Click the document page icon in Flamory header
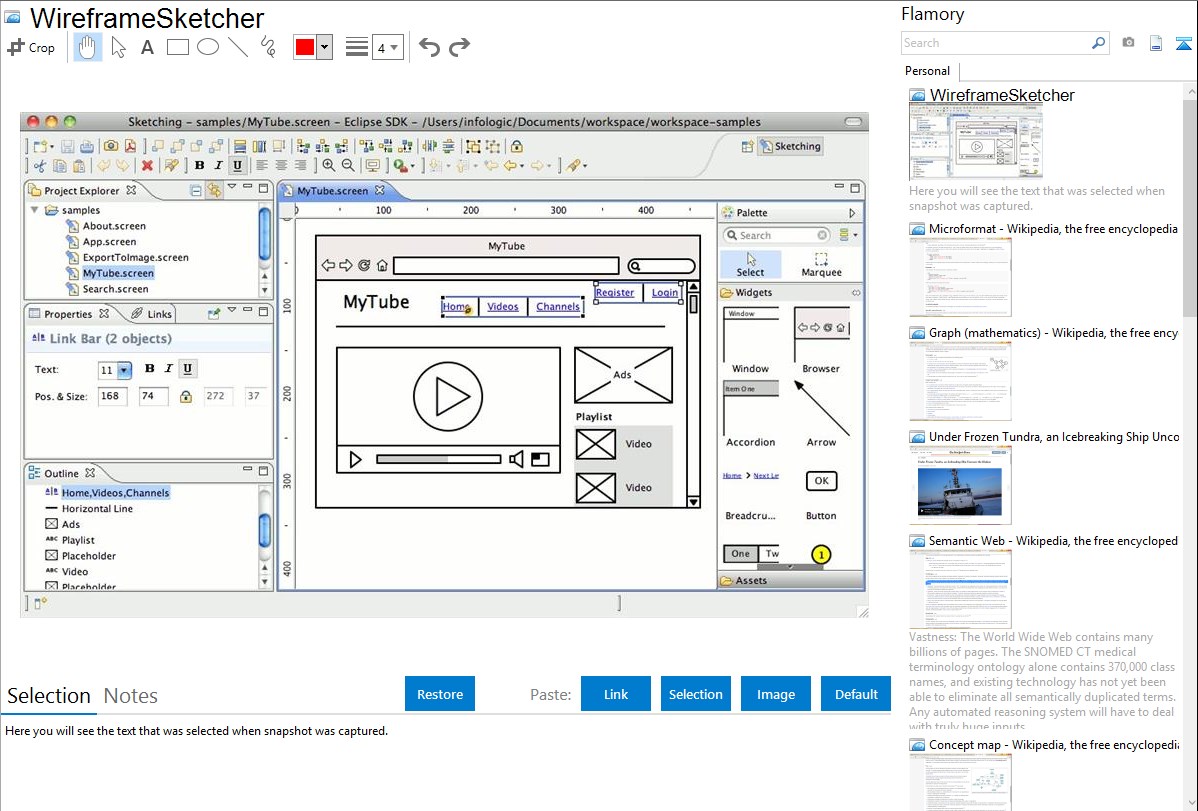Viewport: 1198px width, 811px height. pos(1156,43)
